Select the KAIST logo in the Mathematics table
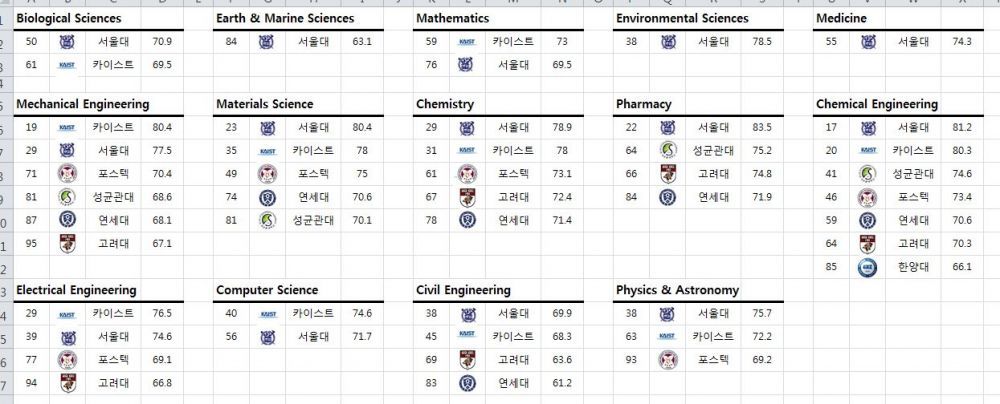Image resolution: width=1000 pixels, height=404 pixels. (x=467, y=42)
